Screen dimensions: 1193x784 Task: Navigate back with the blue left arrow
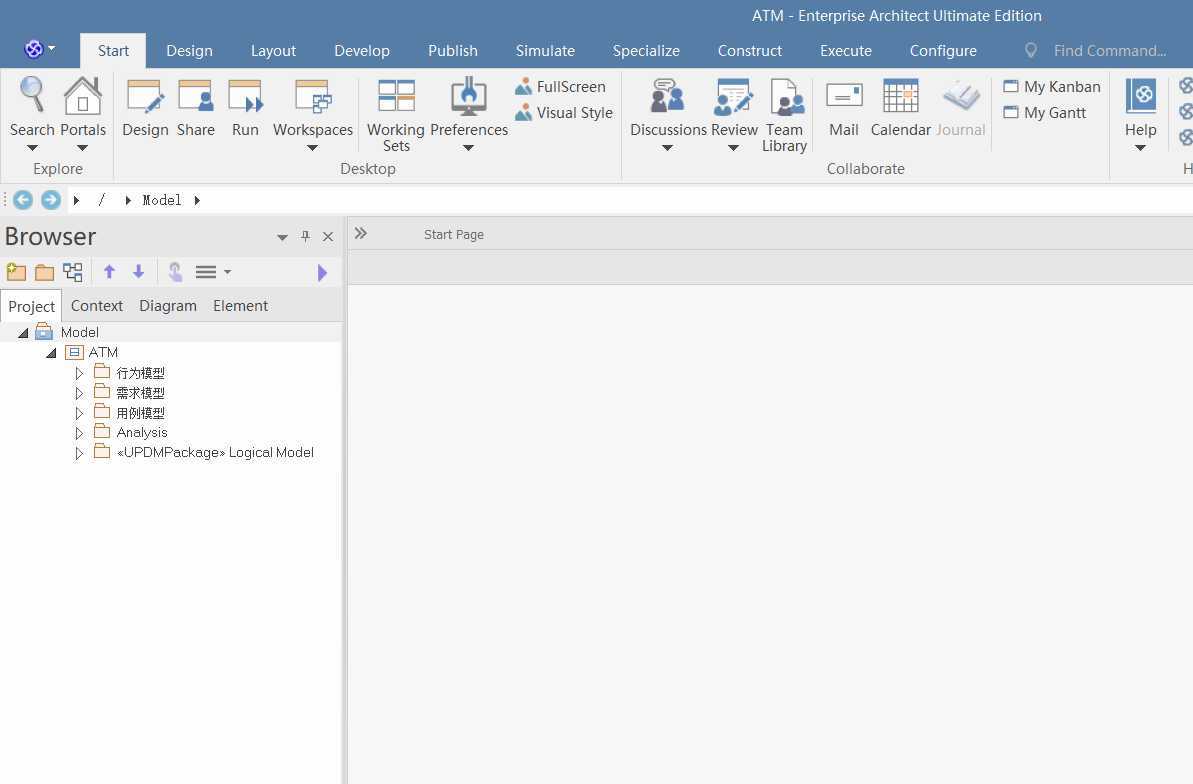[23, 200]
